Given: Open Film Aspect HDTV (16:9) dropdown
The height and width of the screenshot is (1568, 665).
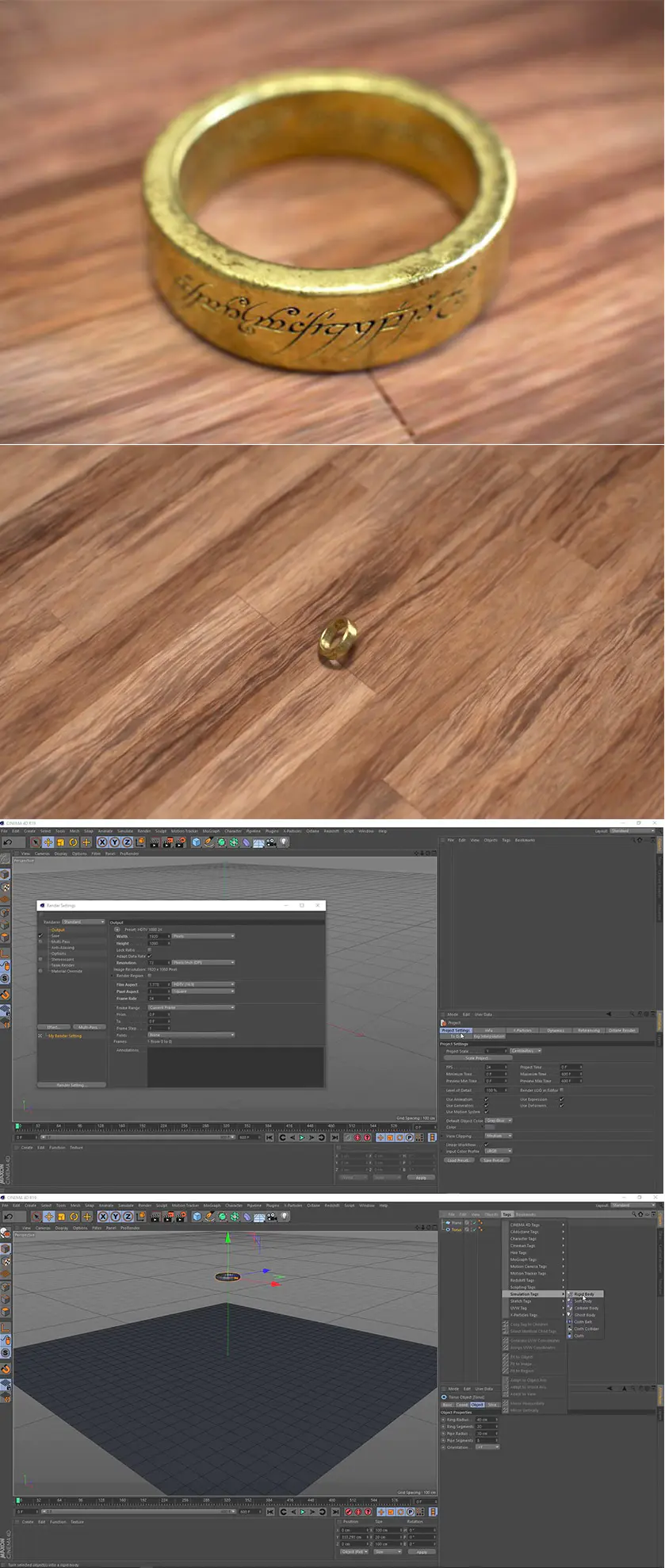Looking at the screenshot, I should point(203,984).
